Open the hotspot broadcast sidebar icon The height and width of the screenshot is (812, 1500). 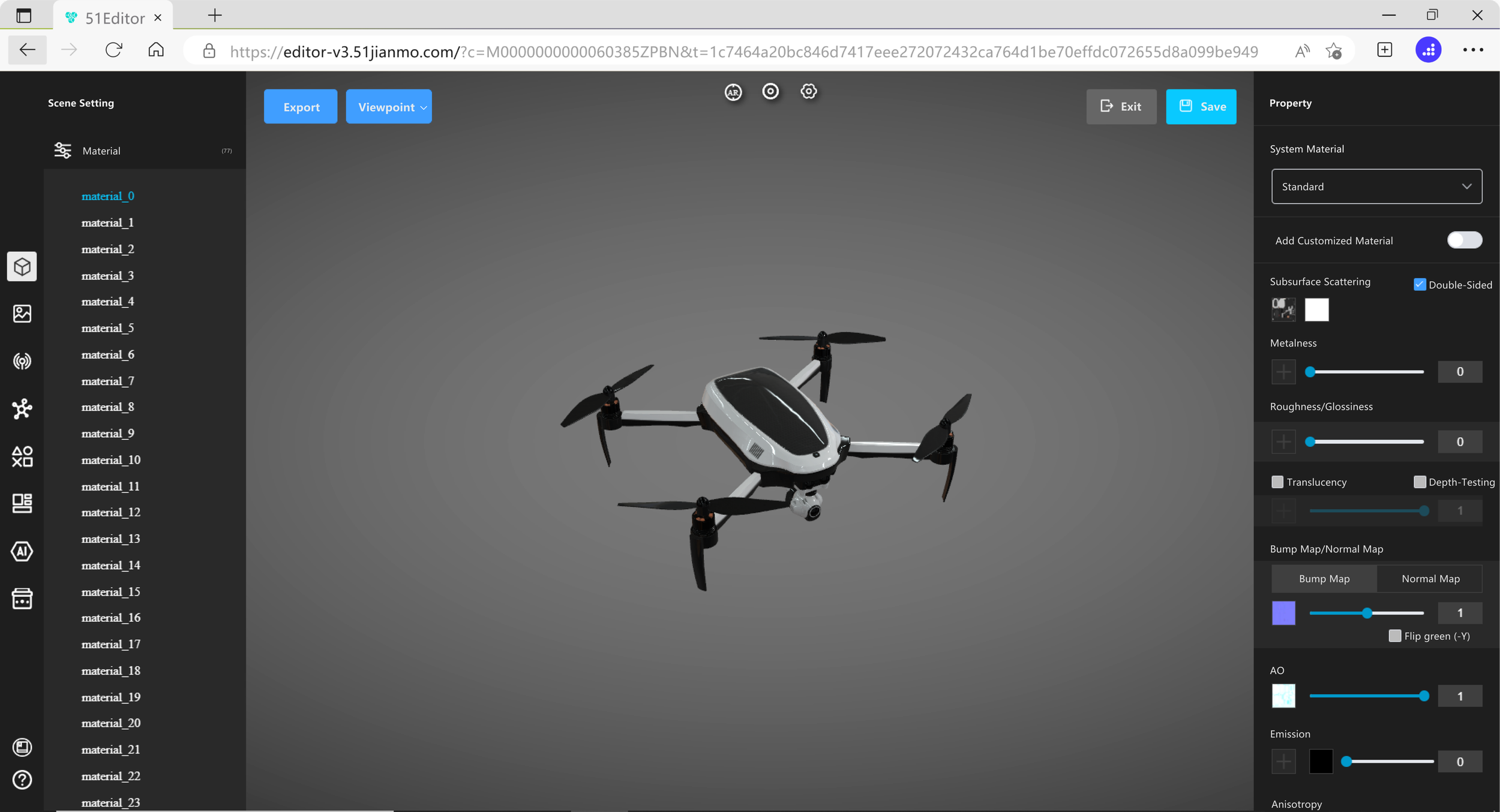click(x=22, y=361)
